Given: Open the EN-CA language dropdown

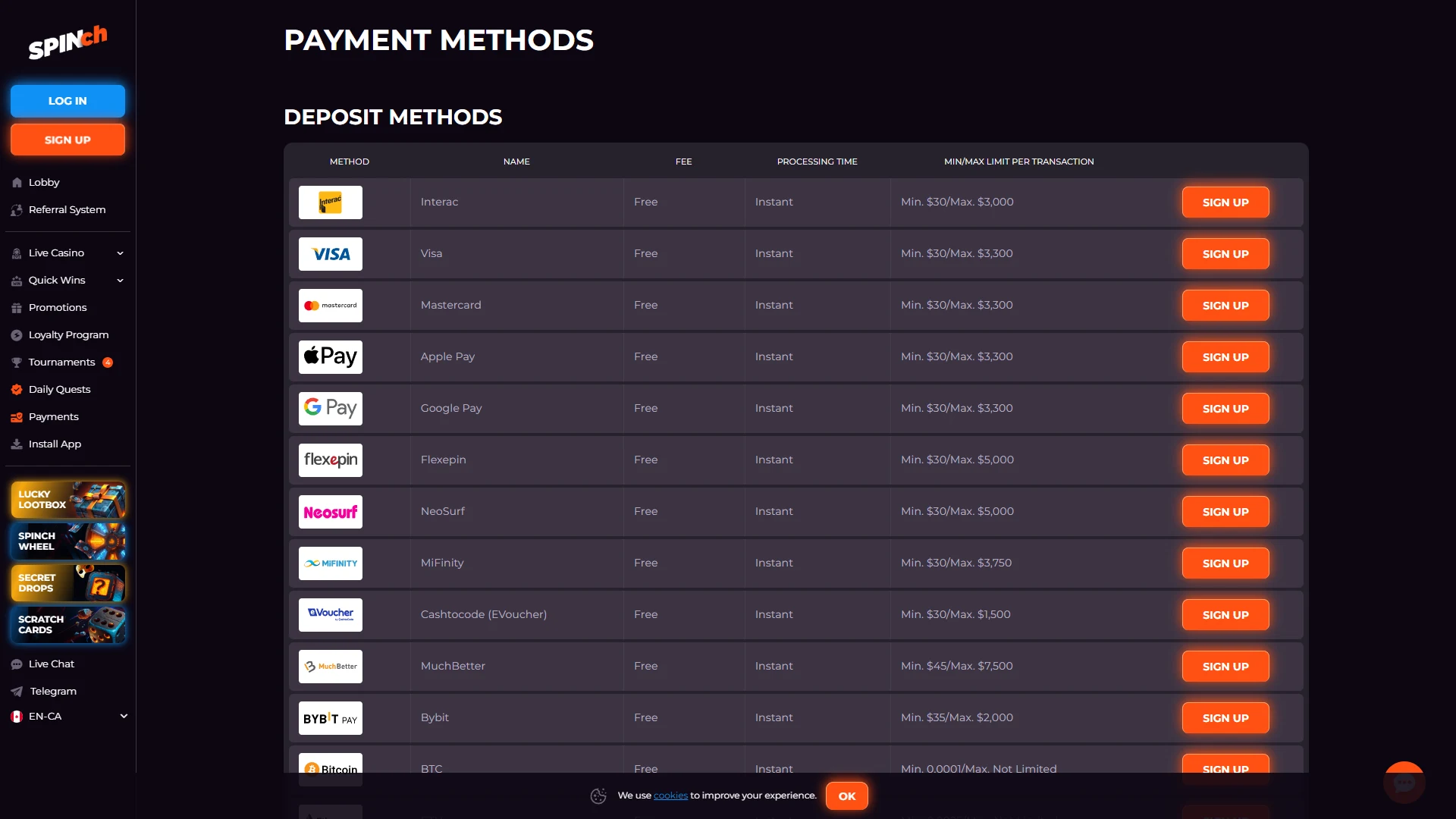Looking at the screenshot, I should [x=67, y=717].
